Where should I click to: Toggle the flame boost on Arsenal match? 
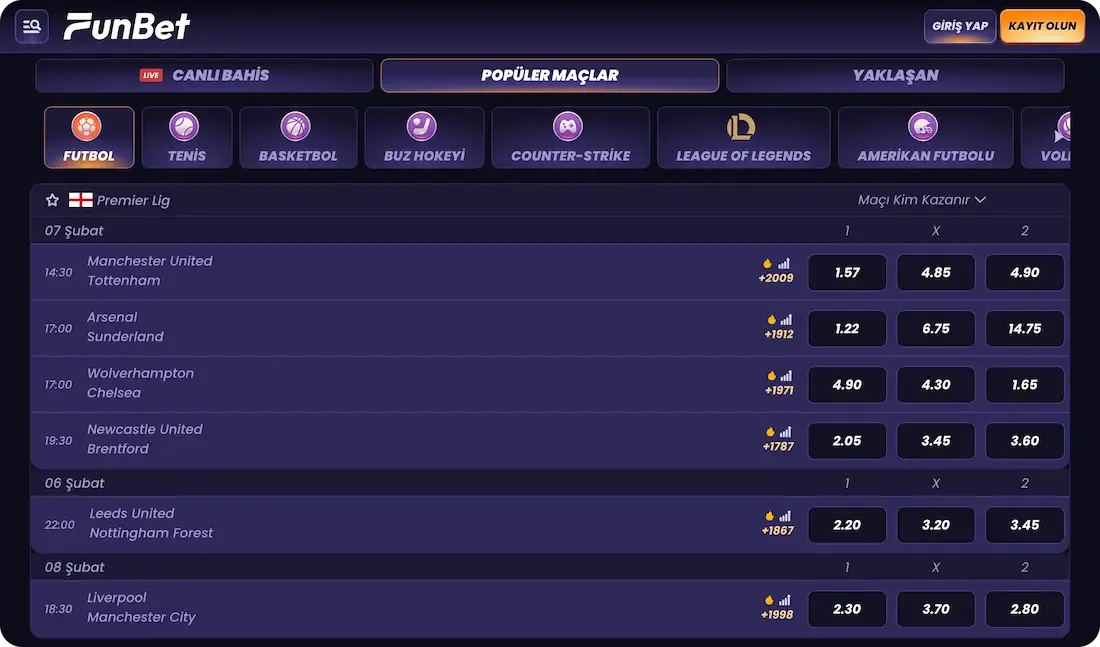coord(770,322)
